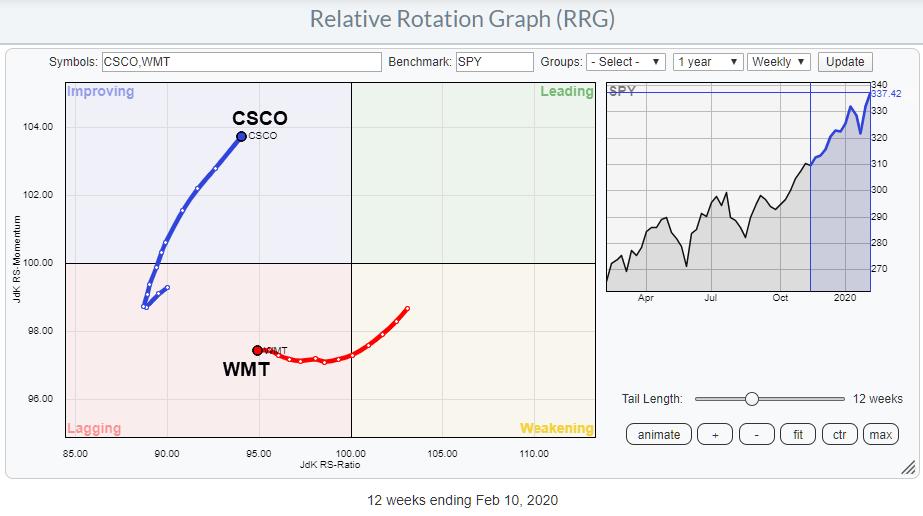Click the ctr center button
923x516 pixels.
point(839,435)
